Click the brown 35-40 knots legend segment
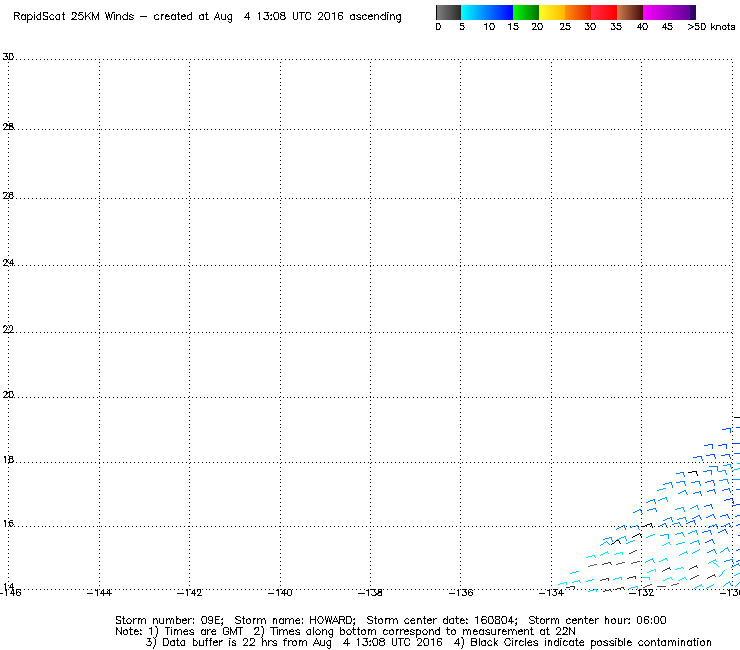The height and width of the screenshot is (650, 740). (630, 12)
